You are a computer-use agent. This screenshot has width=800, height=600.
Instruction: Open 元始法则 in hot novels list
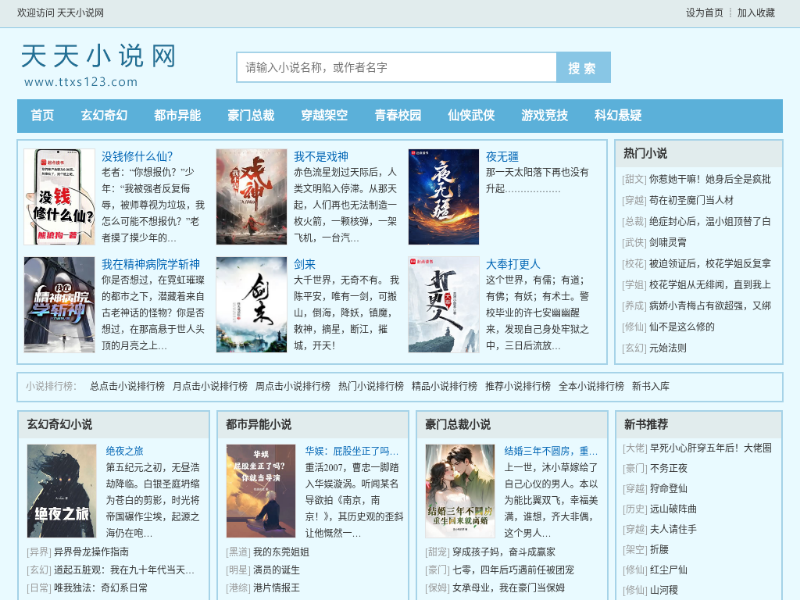point(667,348)
